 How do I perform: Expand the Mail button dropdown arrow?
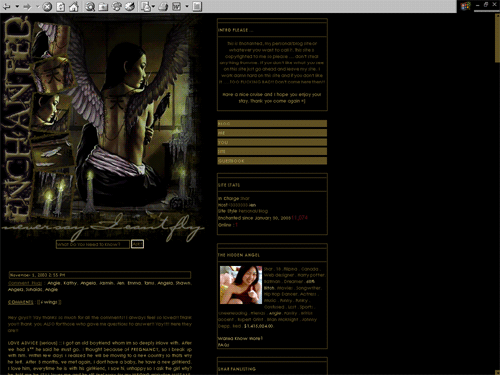tap(153, 6)
